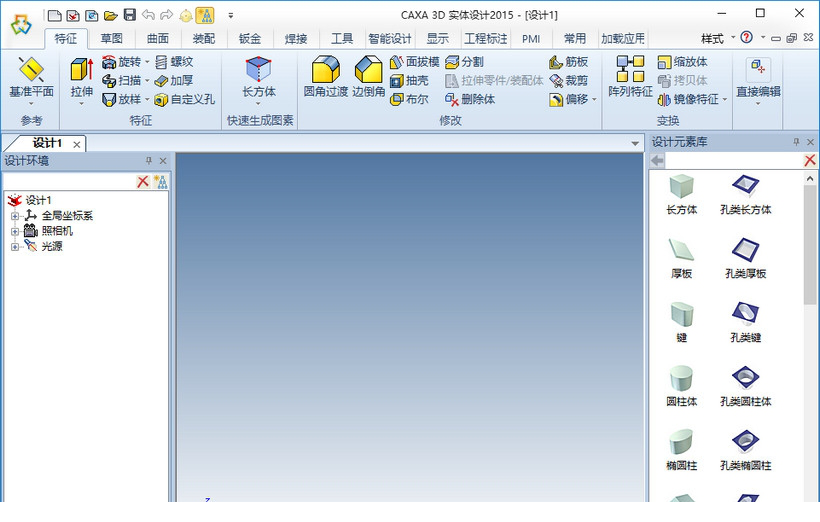Close the 设计环境 panel

(x=163, y=161)
